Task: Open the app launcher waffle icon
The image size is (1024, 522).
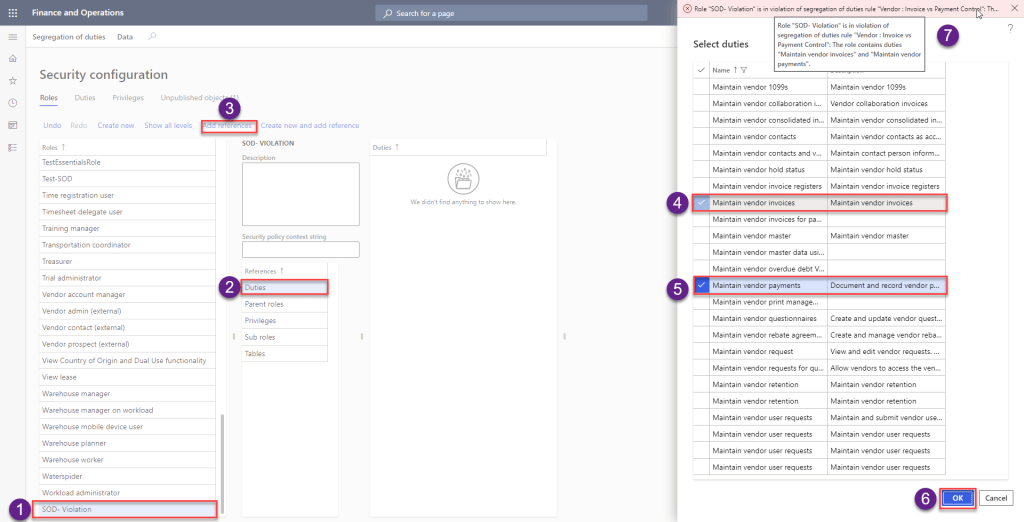Action: [13, 12]
